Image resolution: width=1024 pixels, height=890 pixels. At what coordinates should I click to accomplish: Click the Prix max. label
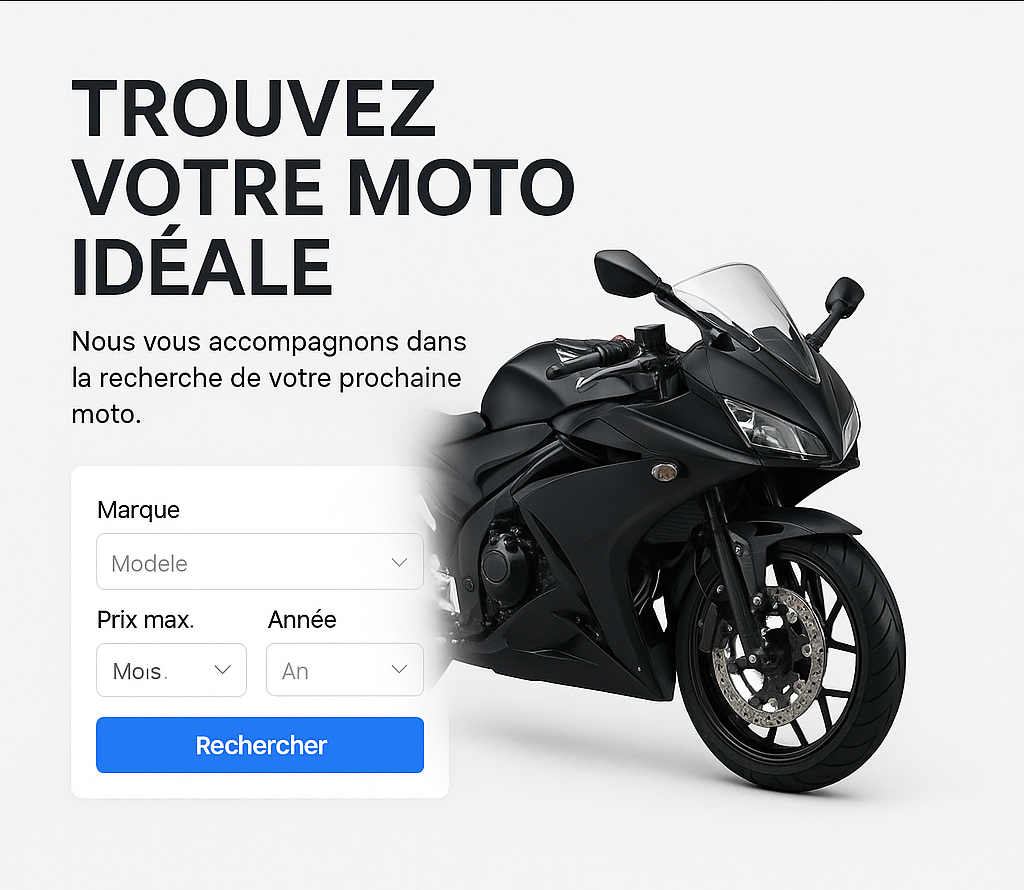point(146,620)
